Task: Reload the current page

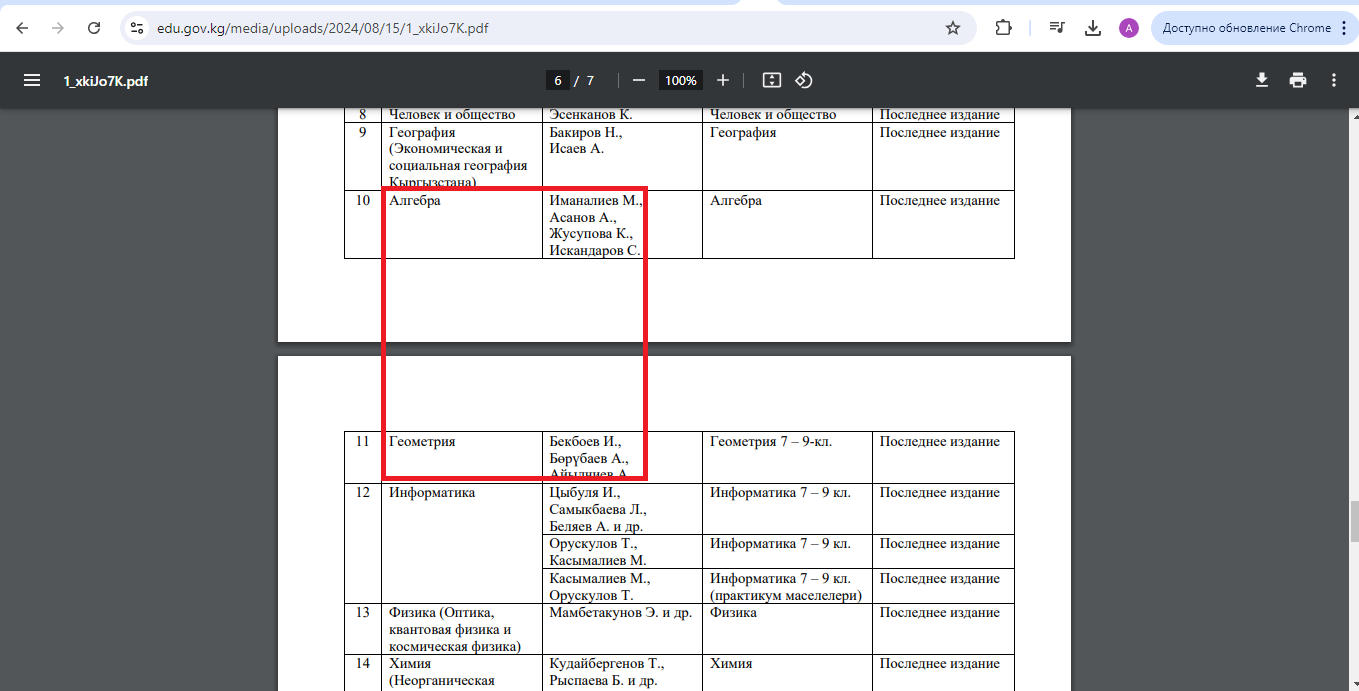Action: 94,28
